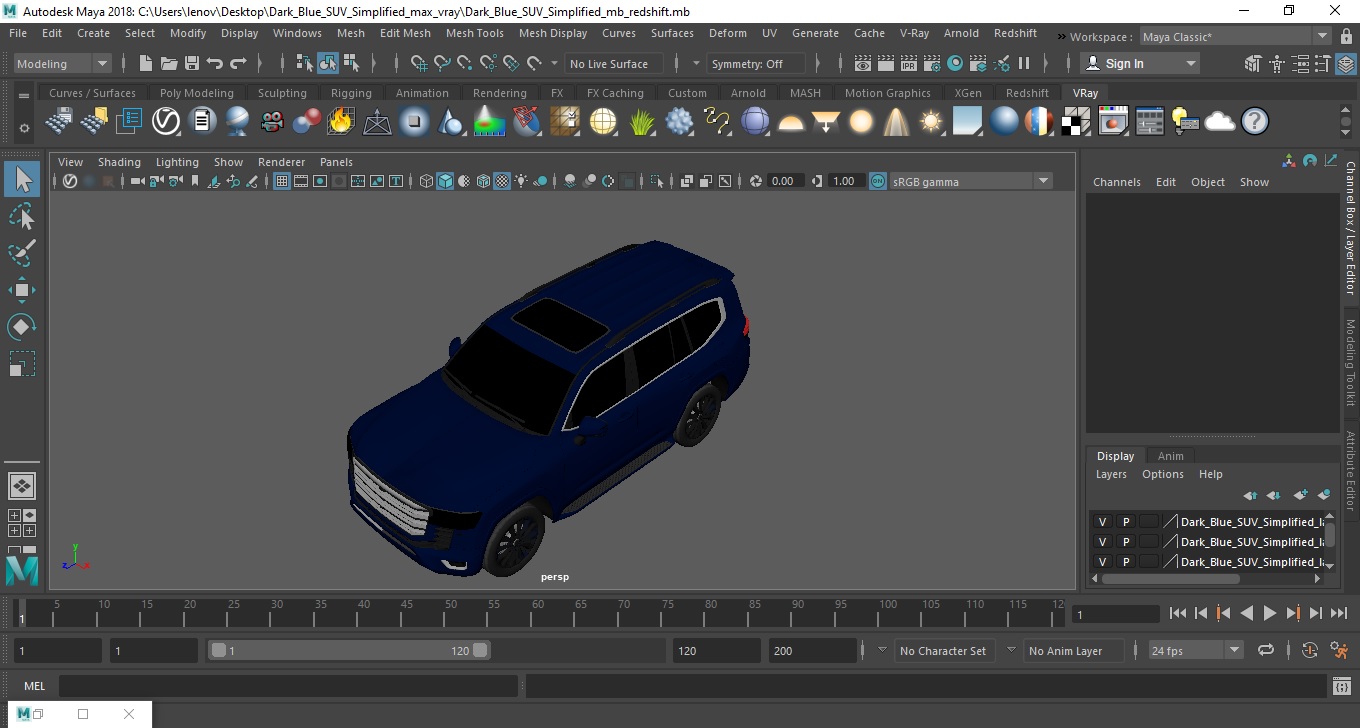Click the layer list horizontal scrollbar
Image resolution: width=1360 pixels, height=728 pixels.
pyautogui.click(x=1170, y=578)
